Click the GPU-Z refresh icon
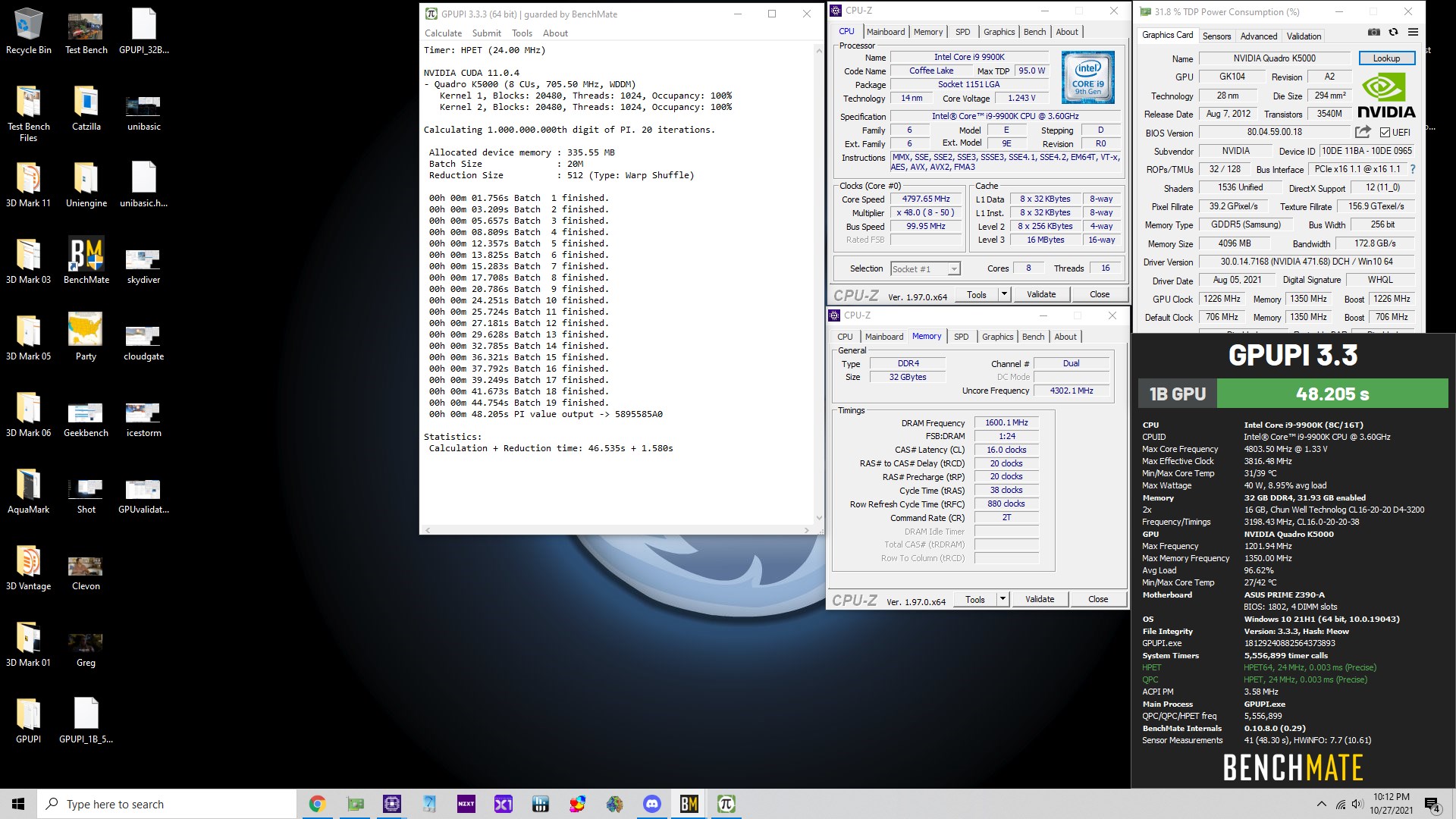Viewport: 1456px width, 819px height. point(1393,33)
